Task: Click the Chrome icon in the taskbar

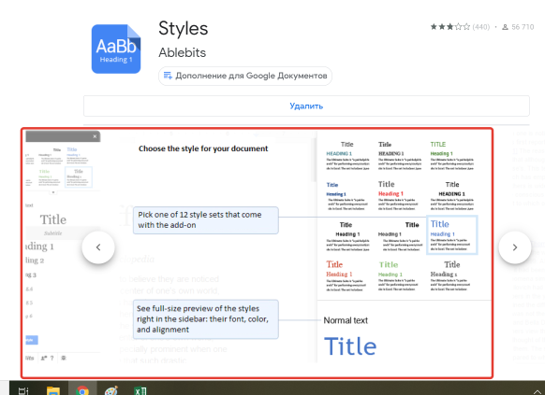Action: pyautogui.click(x=82, y=390)
